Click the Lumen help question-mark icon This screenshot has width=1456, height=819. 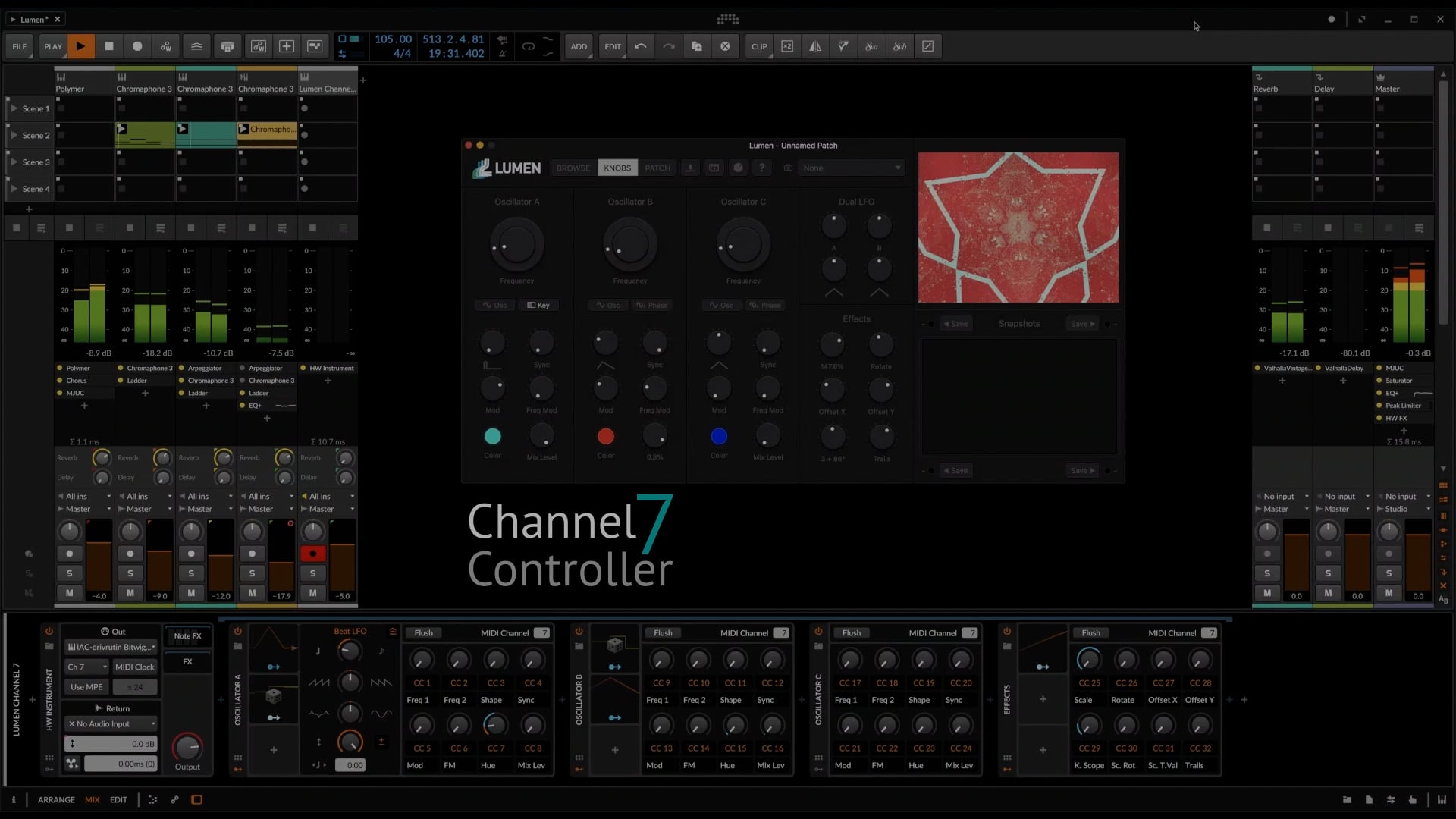[x=761, y=168]
